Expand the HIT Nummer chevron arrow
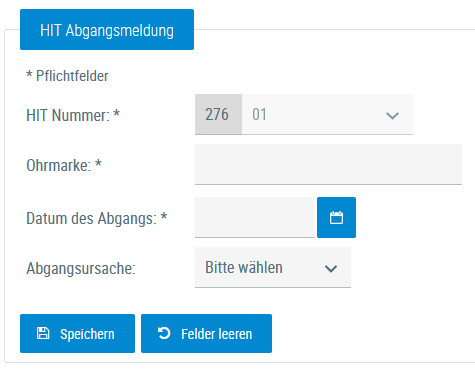This screenshot has width=475, height=371. coord(392,116)
